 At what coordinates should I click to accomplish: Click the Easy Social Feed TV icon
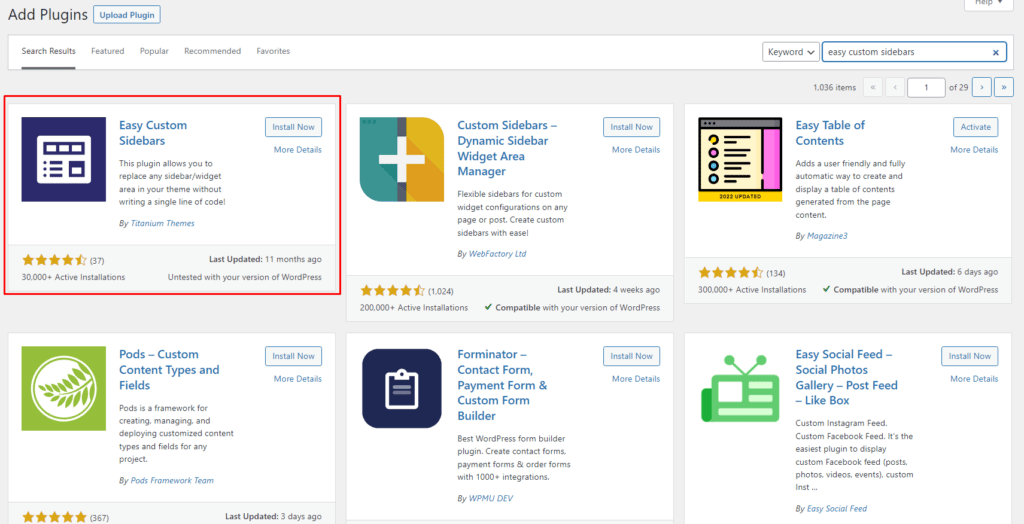[x=740, y=388]
